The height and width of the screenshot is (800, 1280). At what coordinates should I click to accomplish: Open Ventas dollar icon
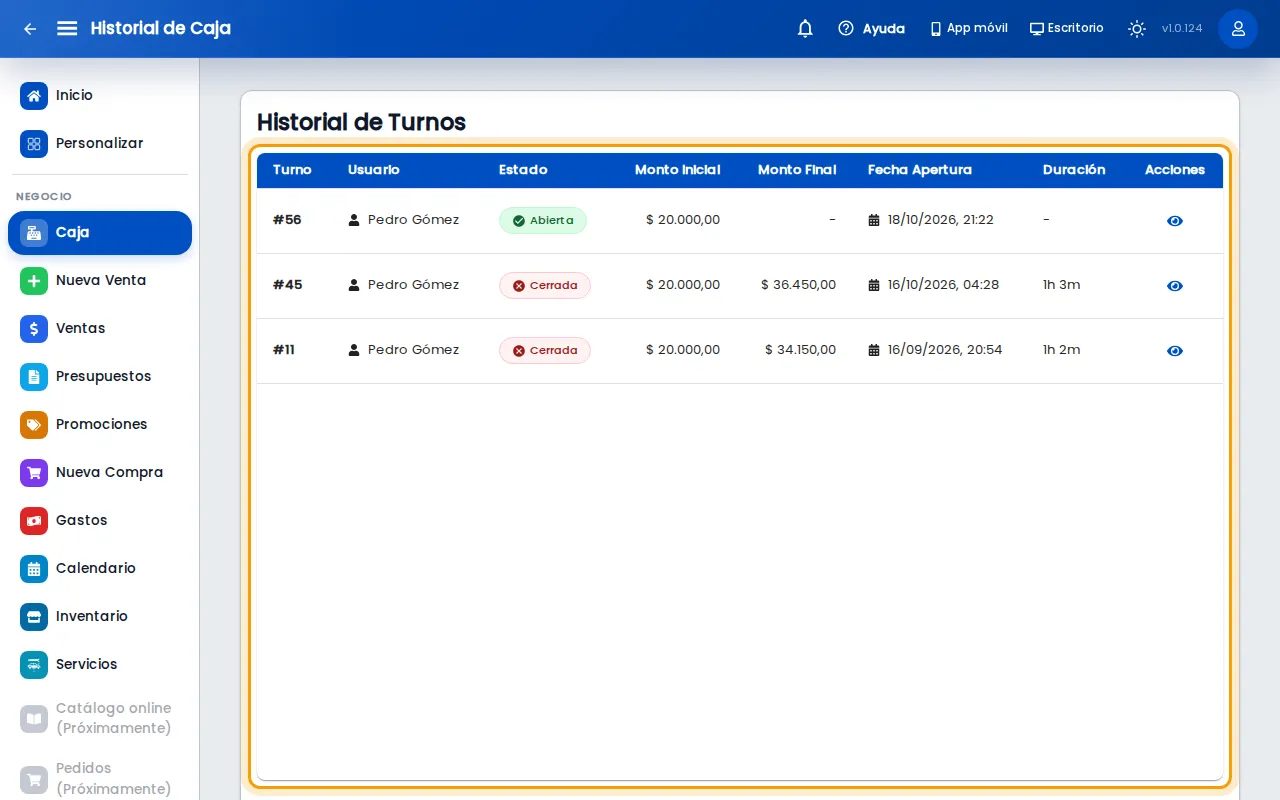[x=34, y=329]
